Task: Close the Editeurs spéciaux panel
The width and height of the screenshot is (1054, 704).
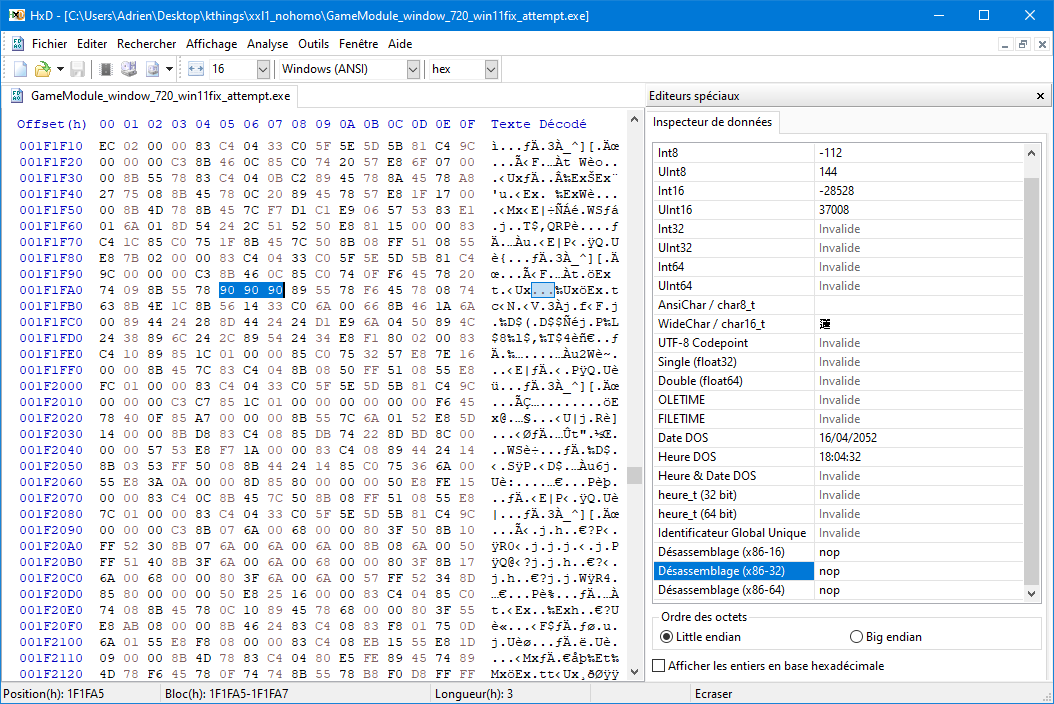Action: pos(1040,96)
